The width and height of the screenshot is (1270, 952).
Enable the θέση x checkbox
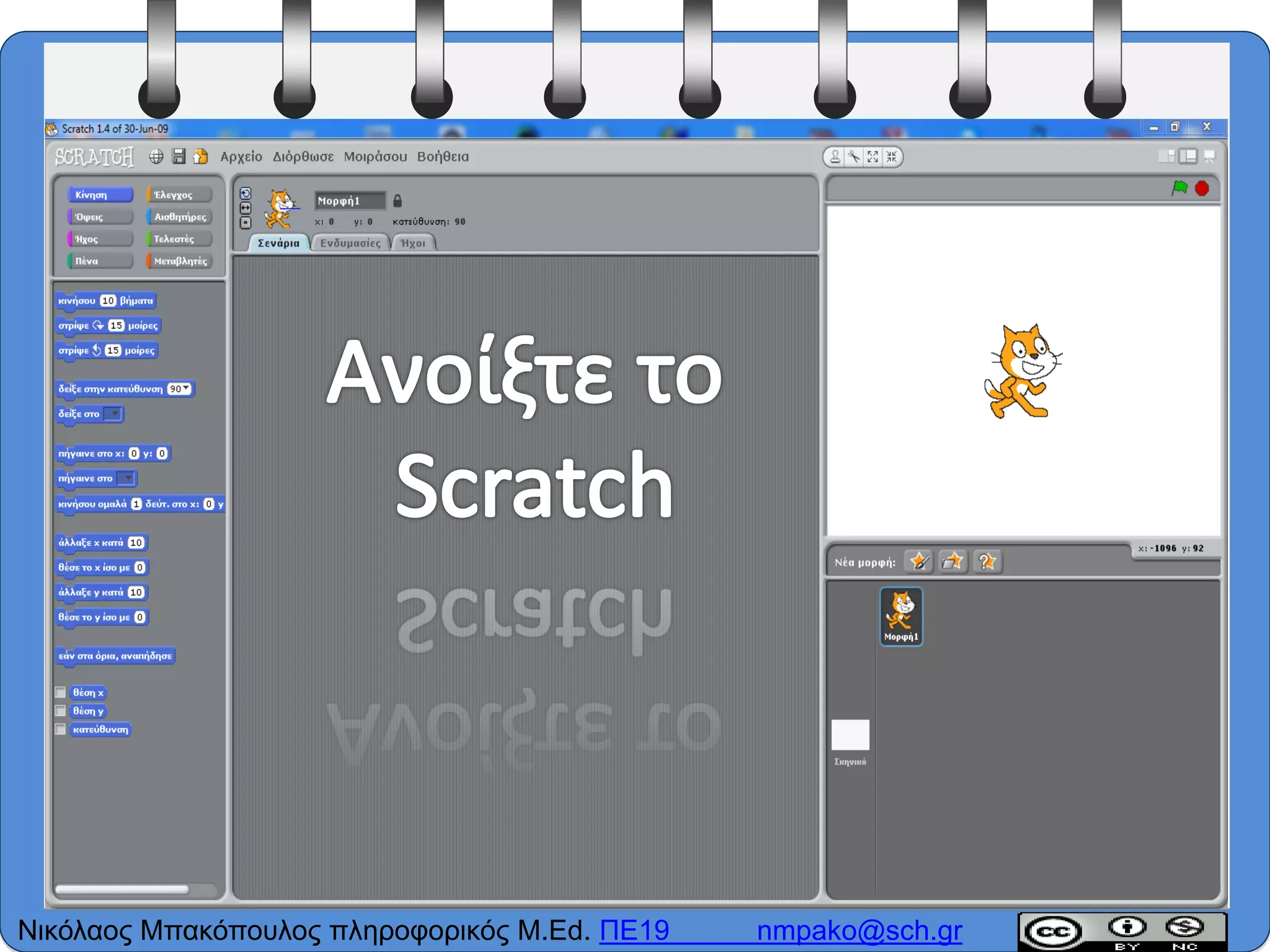click(x=61, y=692)
